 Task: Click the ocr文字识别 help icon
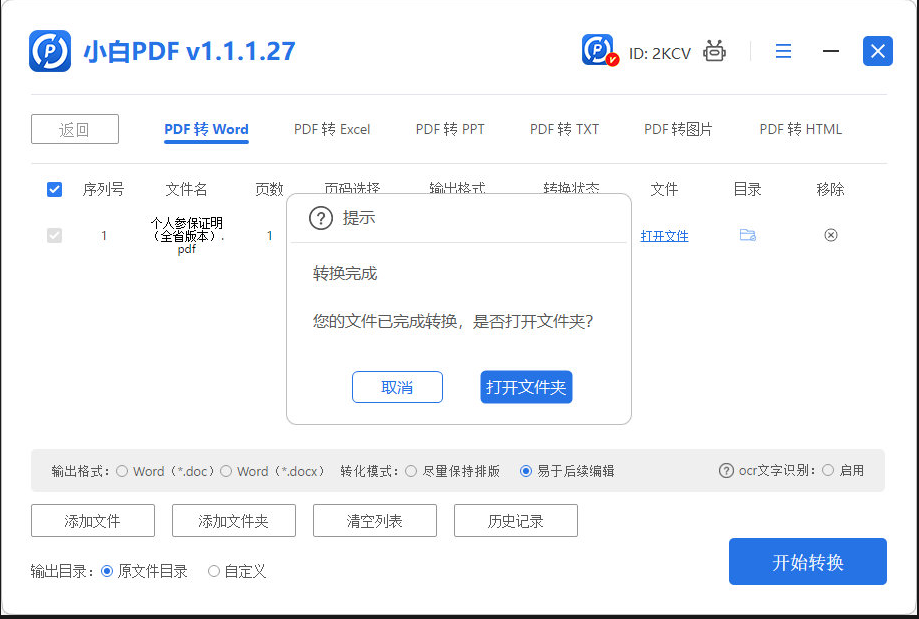(726, 471)
